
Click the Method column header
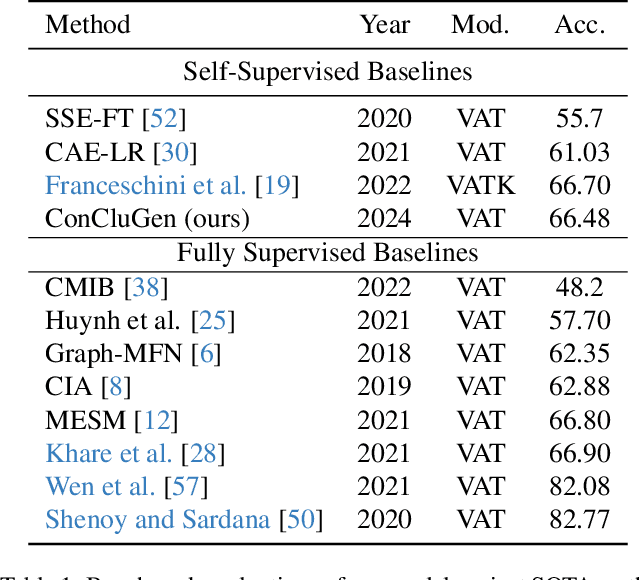pyautogui.click(x=88, y=24)
